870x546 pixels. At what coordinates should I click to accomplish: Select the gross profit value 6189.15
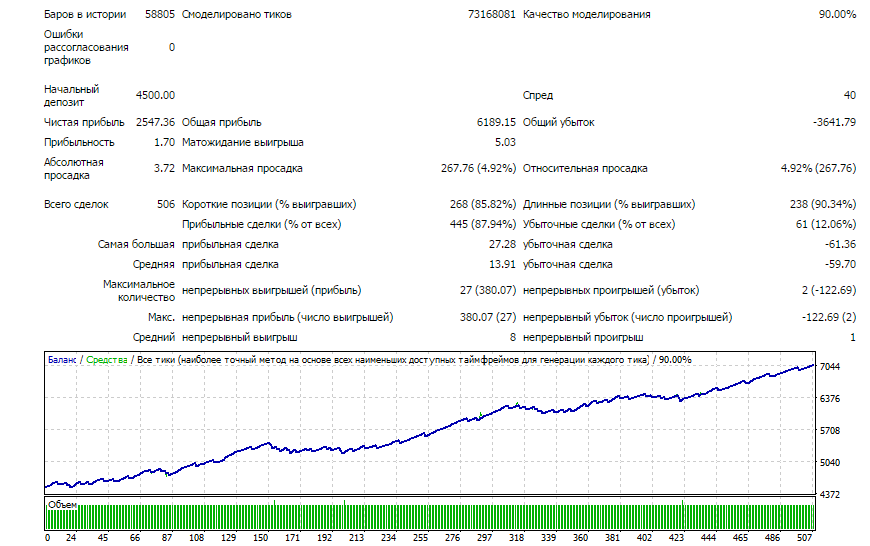(x=496, y=122)
